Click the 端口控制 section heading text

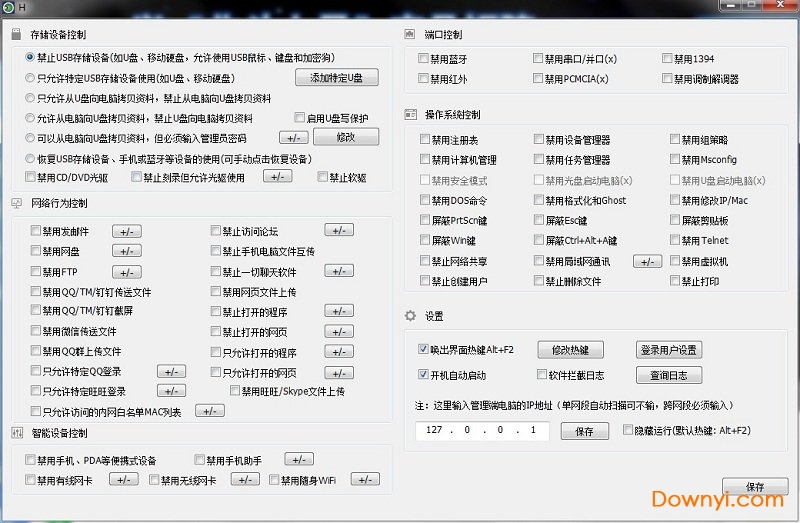tap(443, 34)
